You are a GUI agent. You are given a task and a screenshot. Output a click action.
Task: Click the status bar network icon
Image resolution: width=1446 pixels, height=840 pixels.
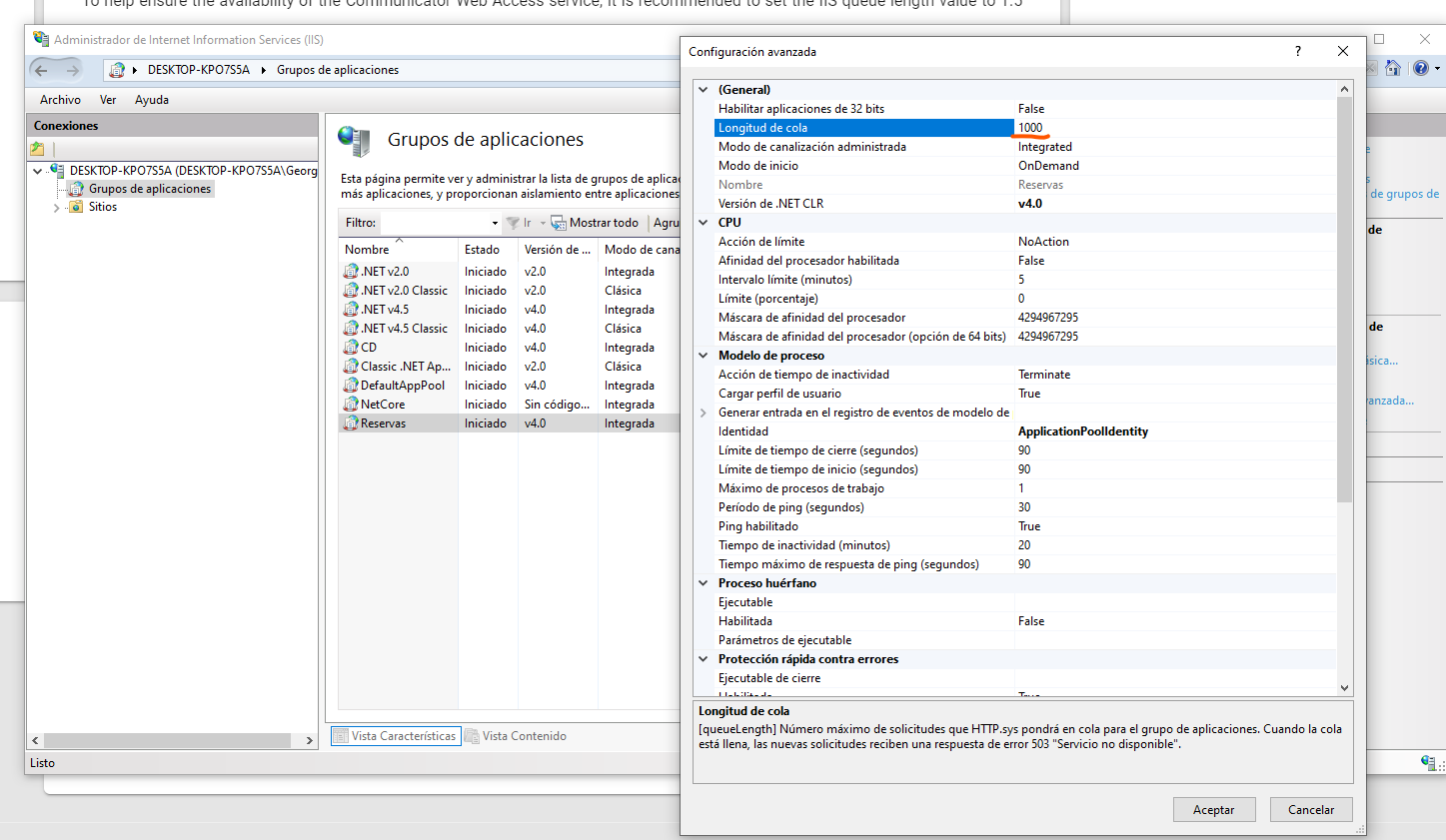tap(1428, 763)
